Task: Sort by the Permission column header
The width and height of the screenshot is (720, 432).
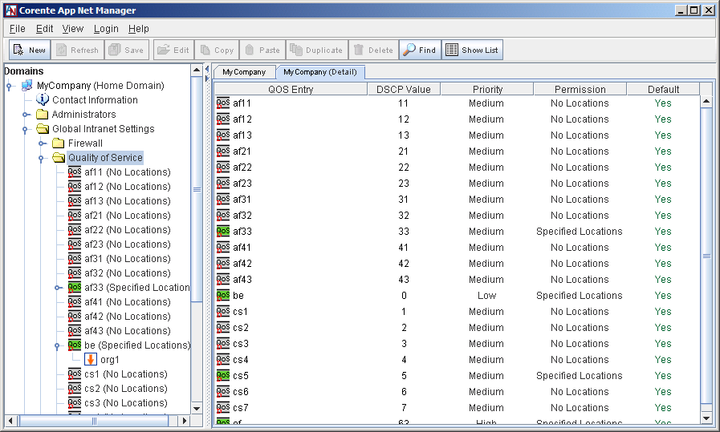Action: (580, 89)
